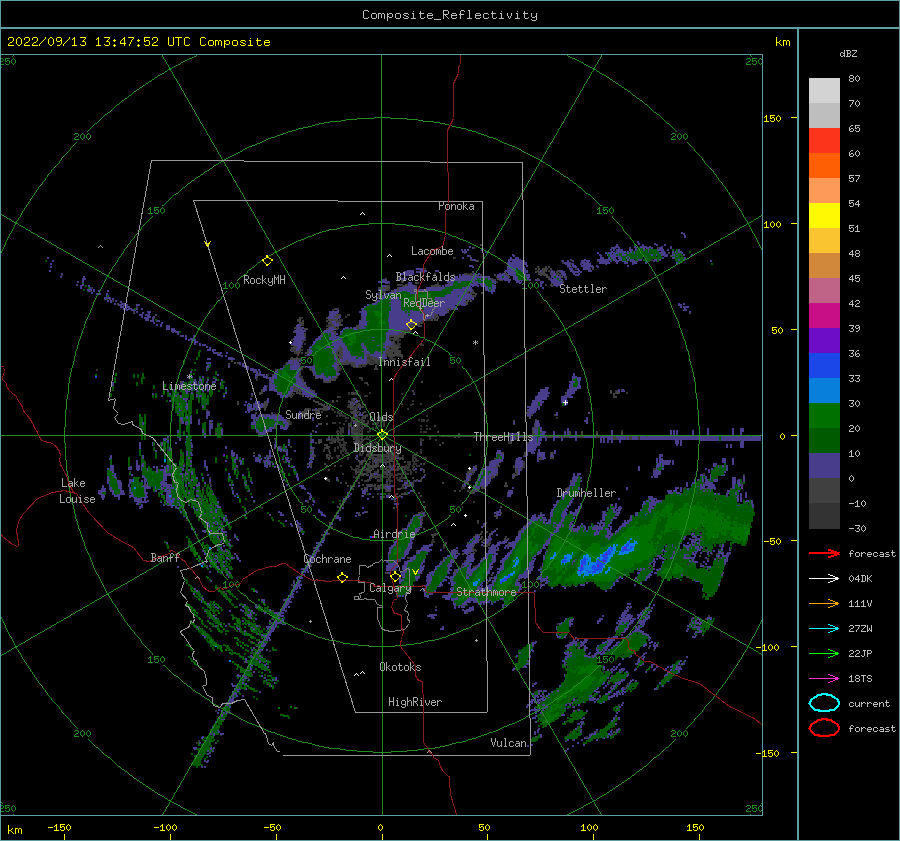Click the -30 dBZ value label in legend
The image size is (900, 841).
857,528
